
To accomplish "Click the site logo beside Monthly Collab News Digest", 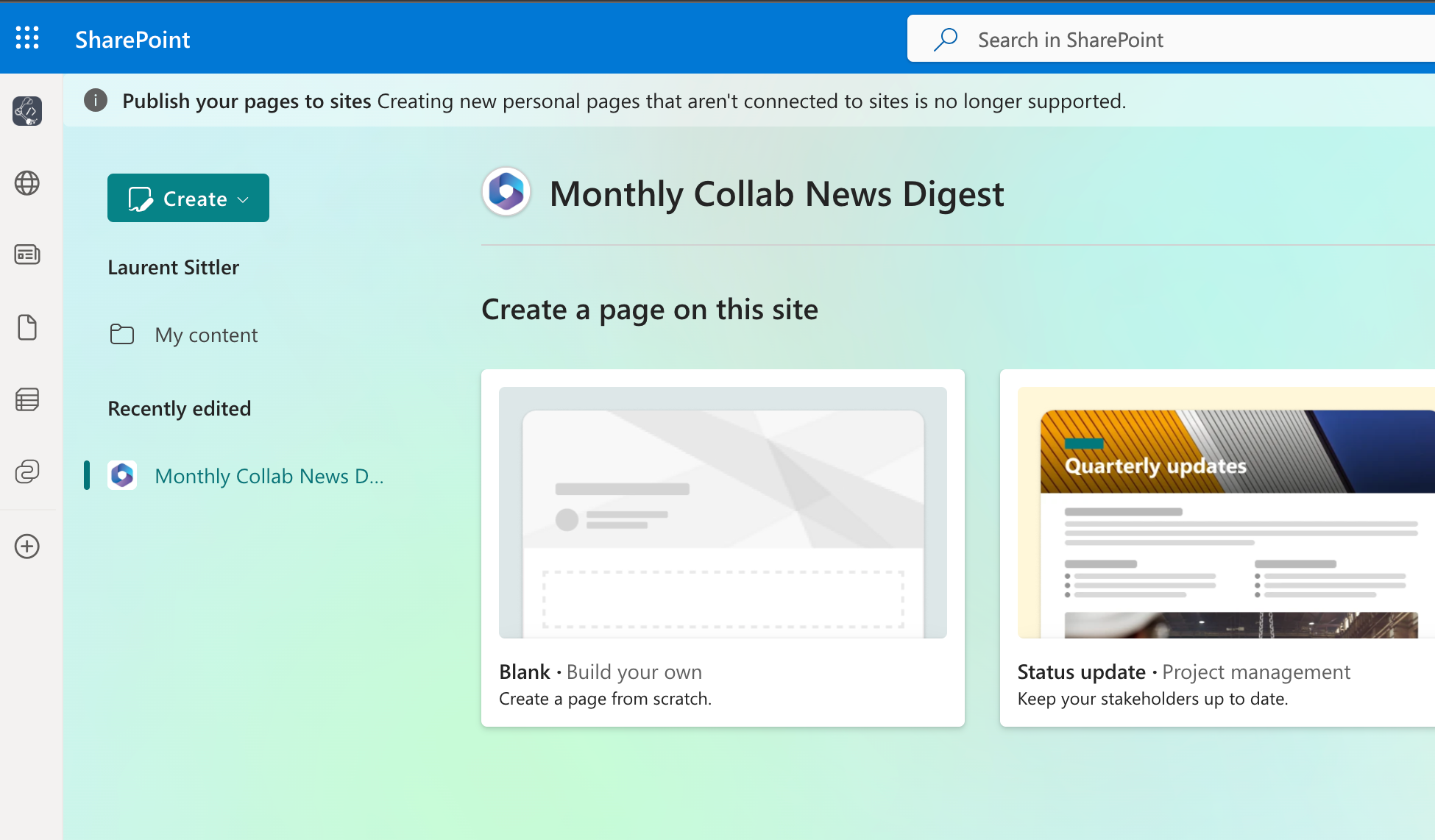I will point(506,192).
